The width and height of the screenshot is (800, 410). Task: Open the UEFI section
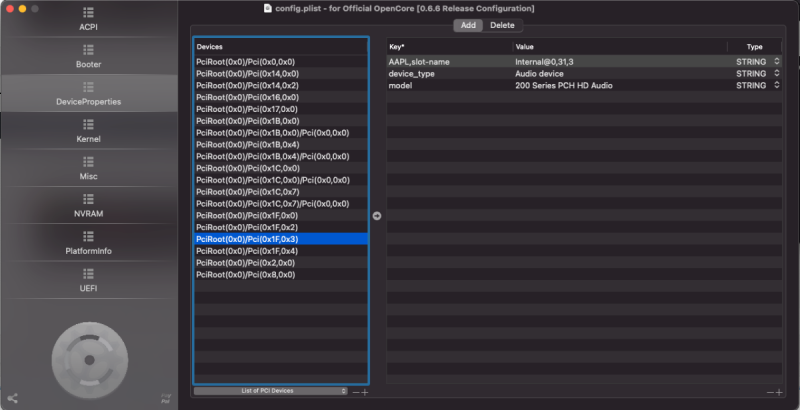click(88, 280)
